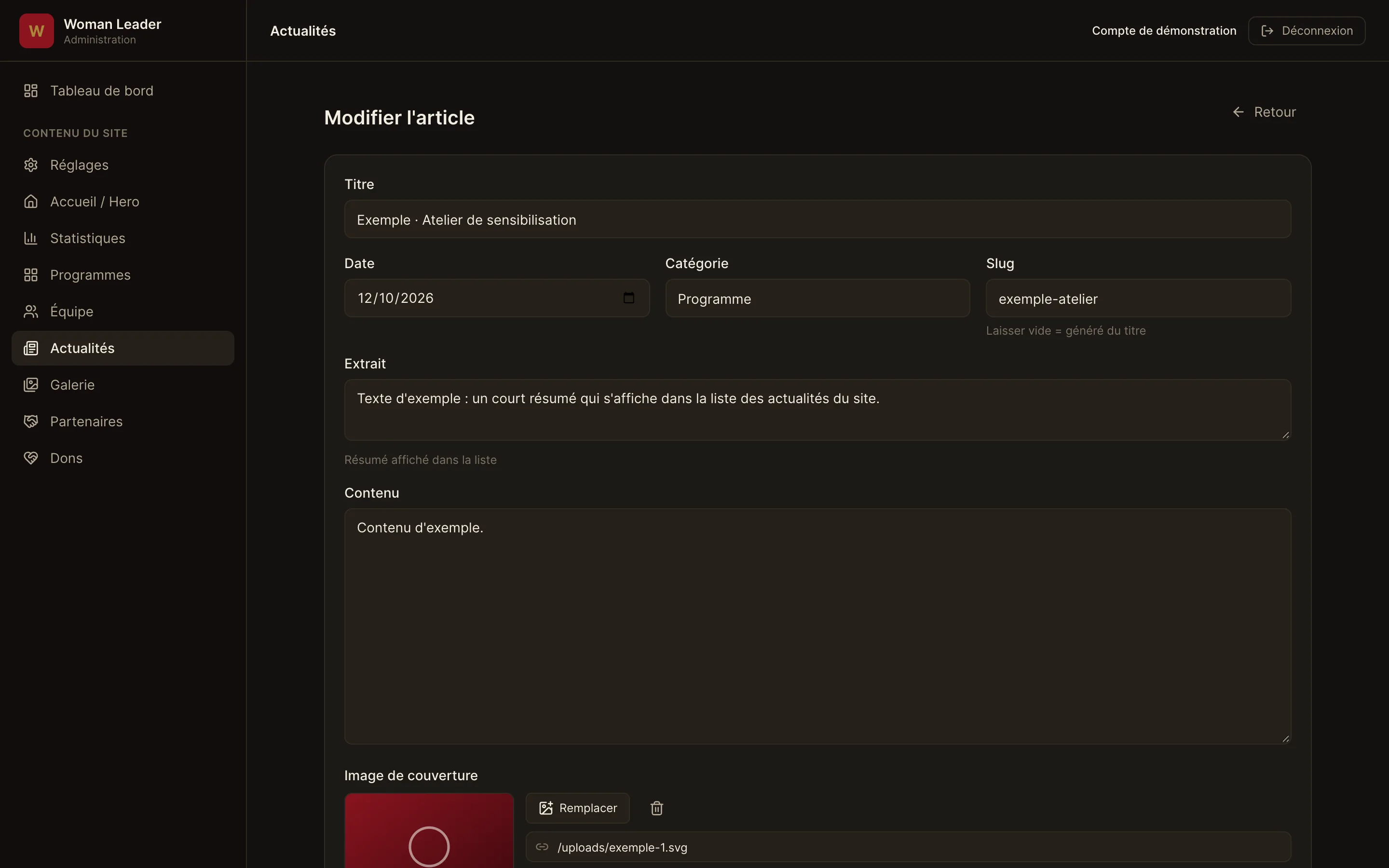Click the logout icon in Déconnexion button
This screenshot has height=868, width=1389.
[x=1267, y=31]
